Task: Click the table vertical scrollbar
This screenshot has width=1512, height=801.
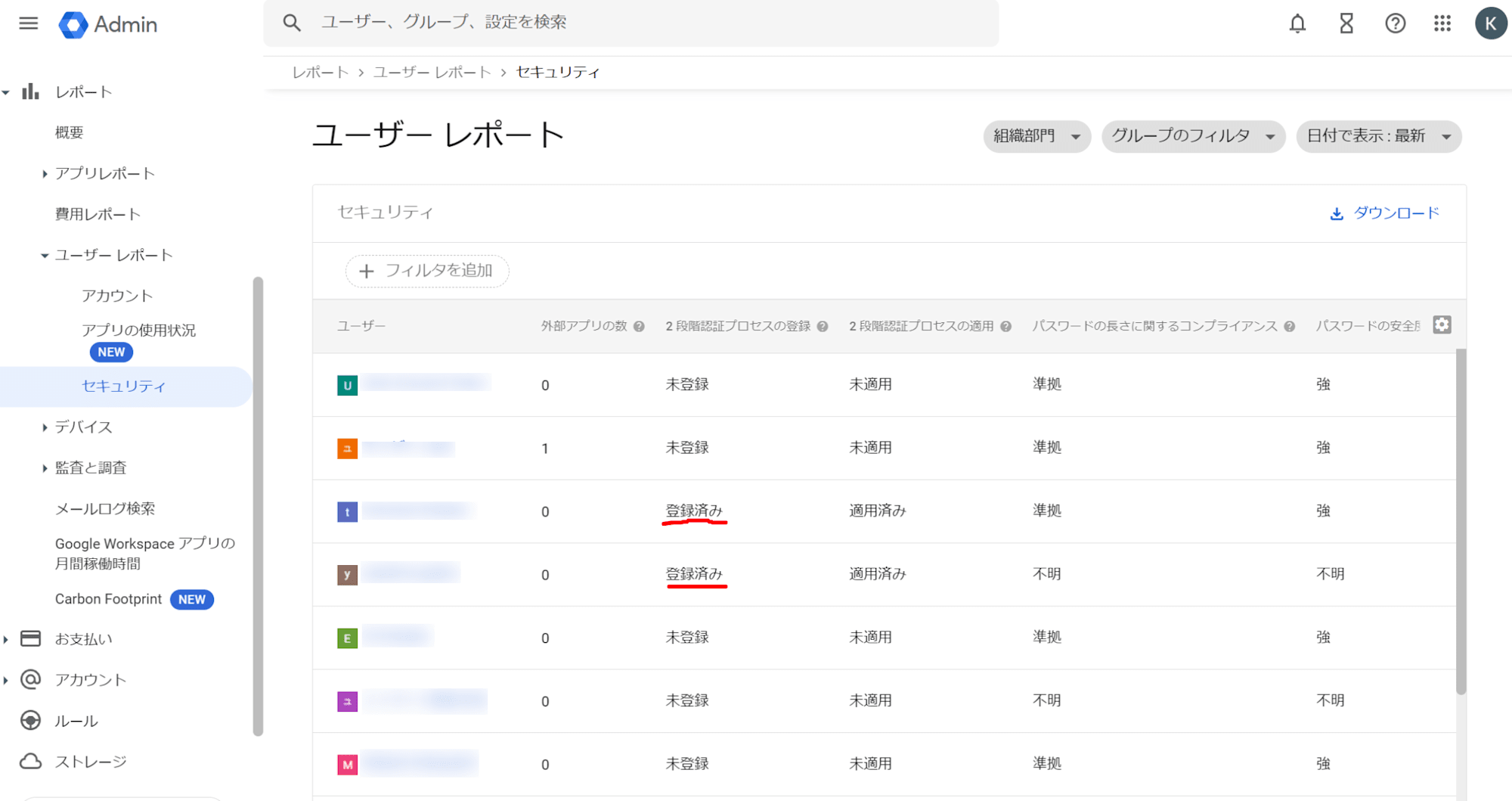Action: 1461,522
